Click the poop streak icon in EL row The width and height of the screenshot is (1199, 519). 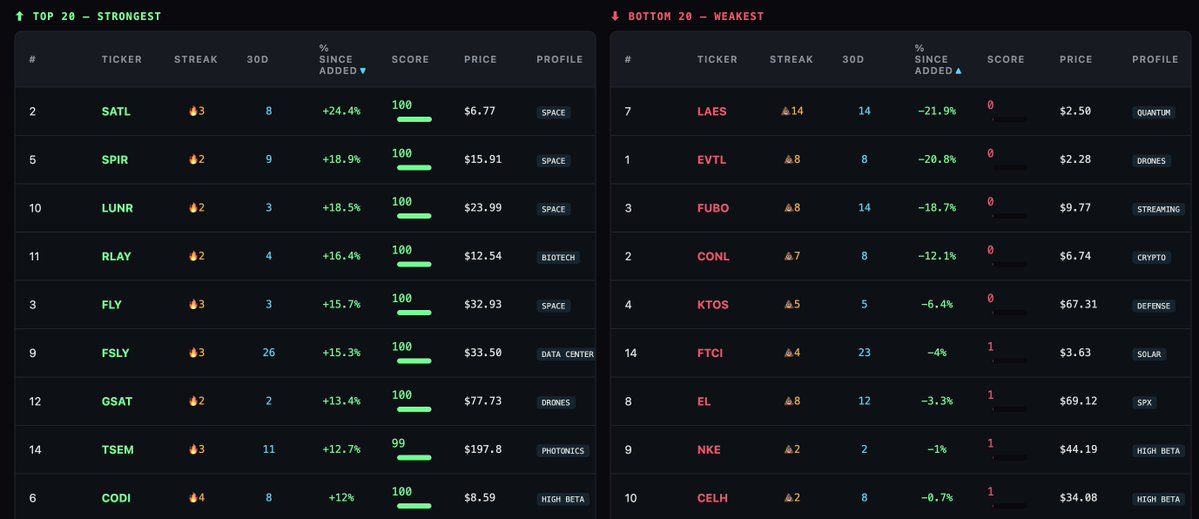click(x=788, y=401)
